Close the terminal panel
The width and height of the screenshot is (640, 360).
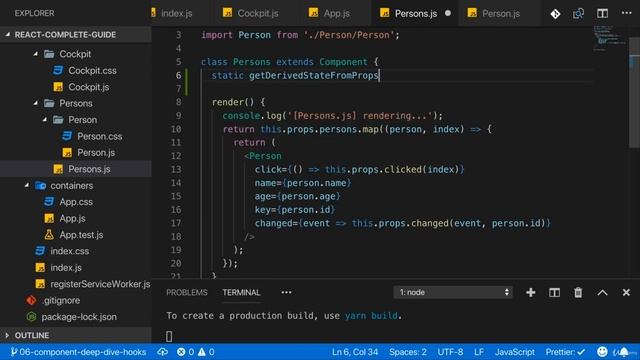(x=626, y=292)
